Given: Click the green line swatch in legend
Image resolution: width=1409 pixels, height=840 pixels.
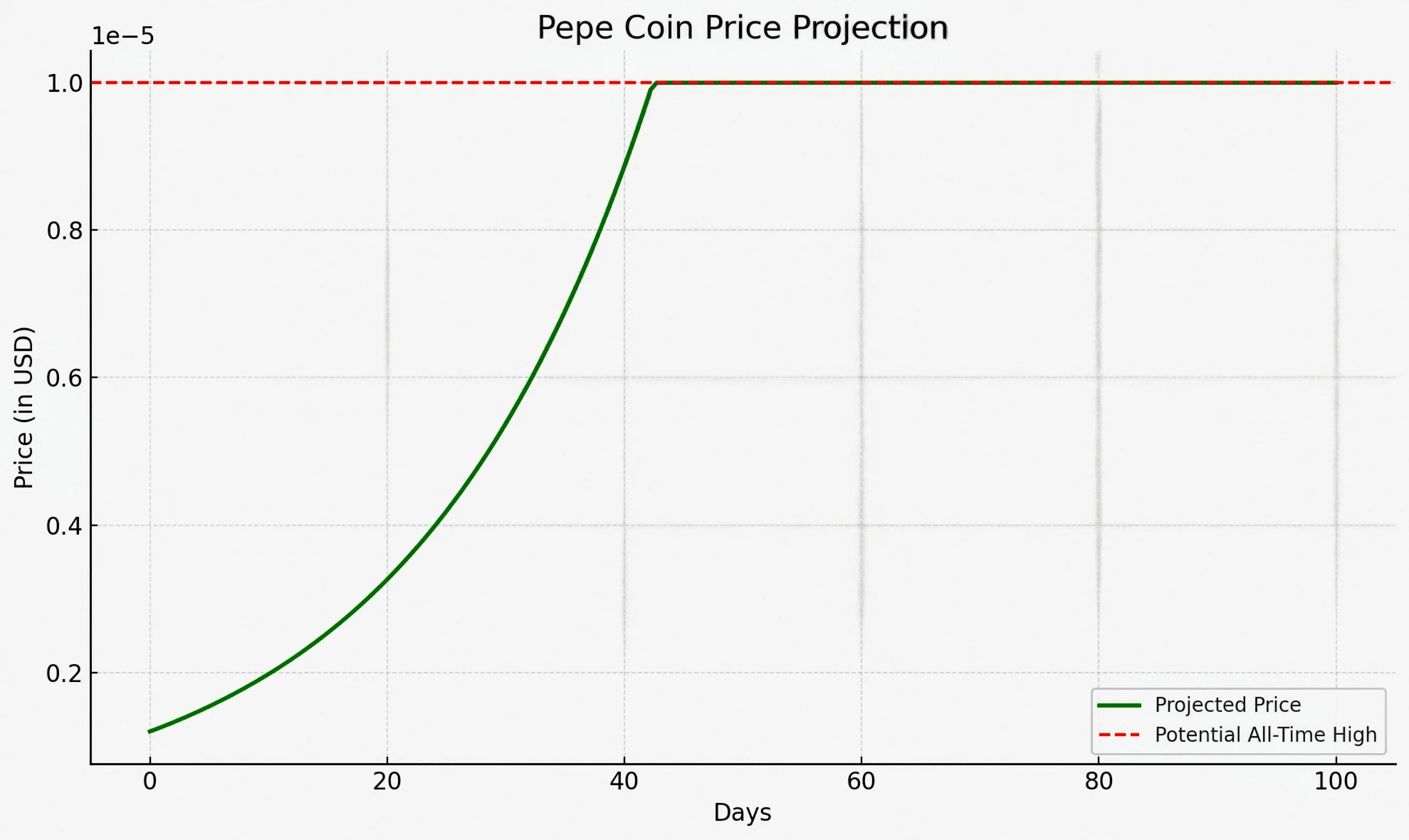Looking at the screenshot, I should click(x=1119, y=705).
